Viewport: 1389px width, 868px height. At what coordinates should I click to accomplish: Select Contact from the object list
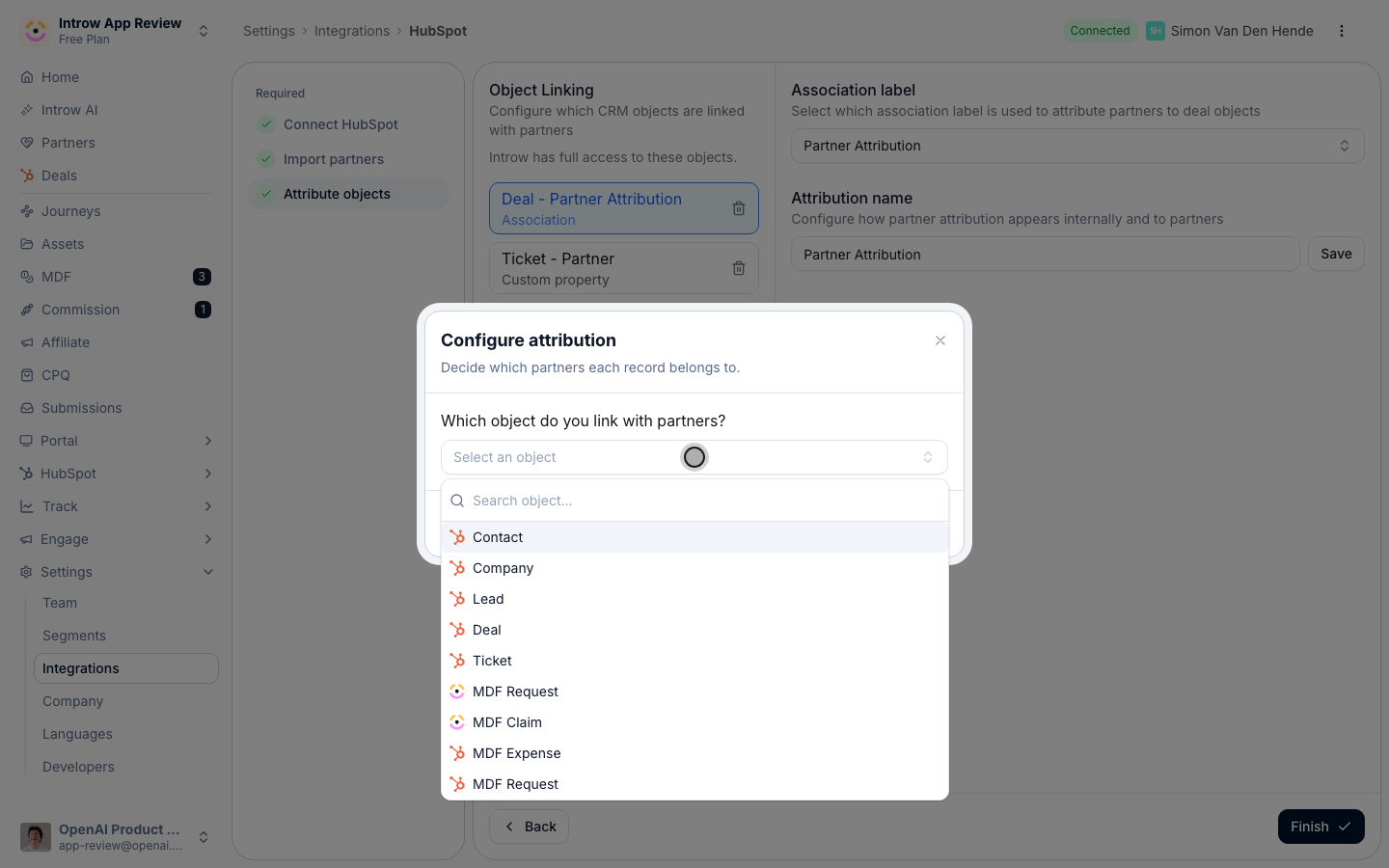(694, 537)
